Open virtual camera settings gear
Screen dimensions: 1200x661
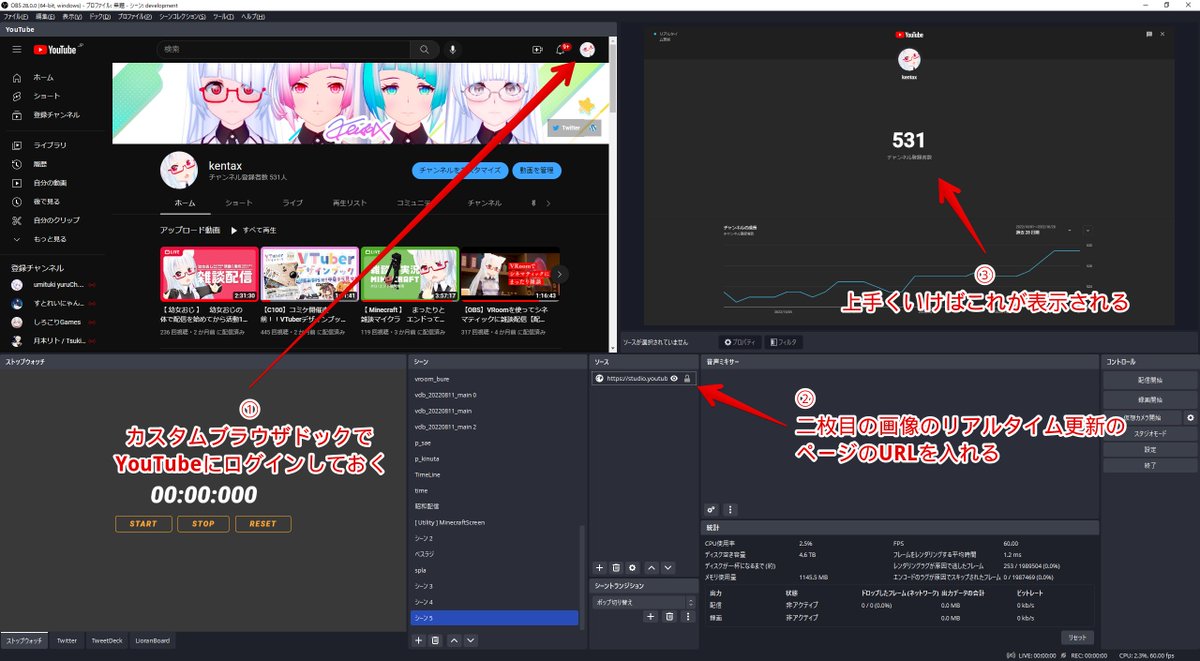pyautogui.click(x=1190, y=417)
